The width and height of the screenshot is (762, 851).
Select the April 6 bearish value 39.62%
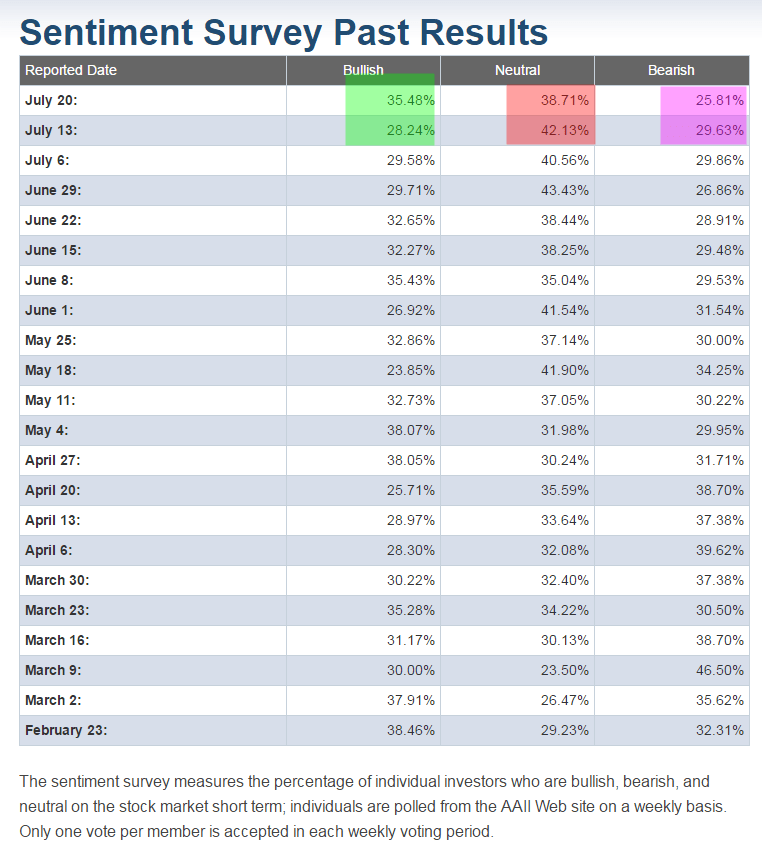[x=719, y=551]
